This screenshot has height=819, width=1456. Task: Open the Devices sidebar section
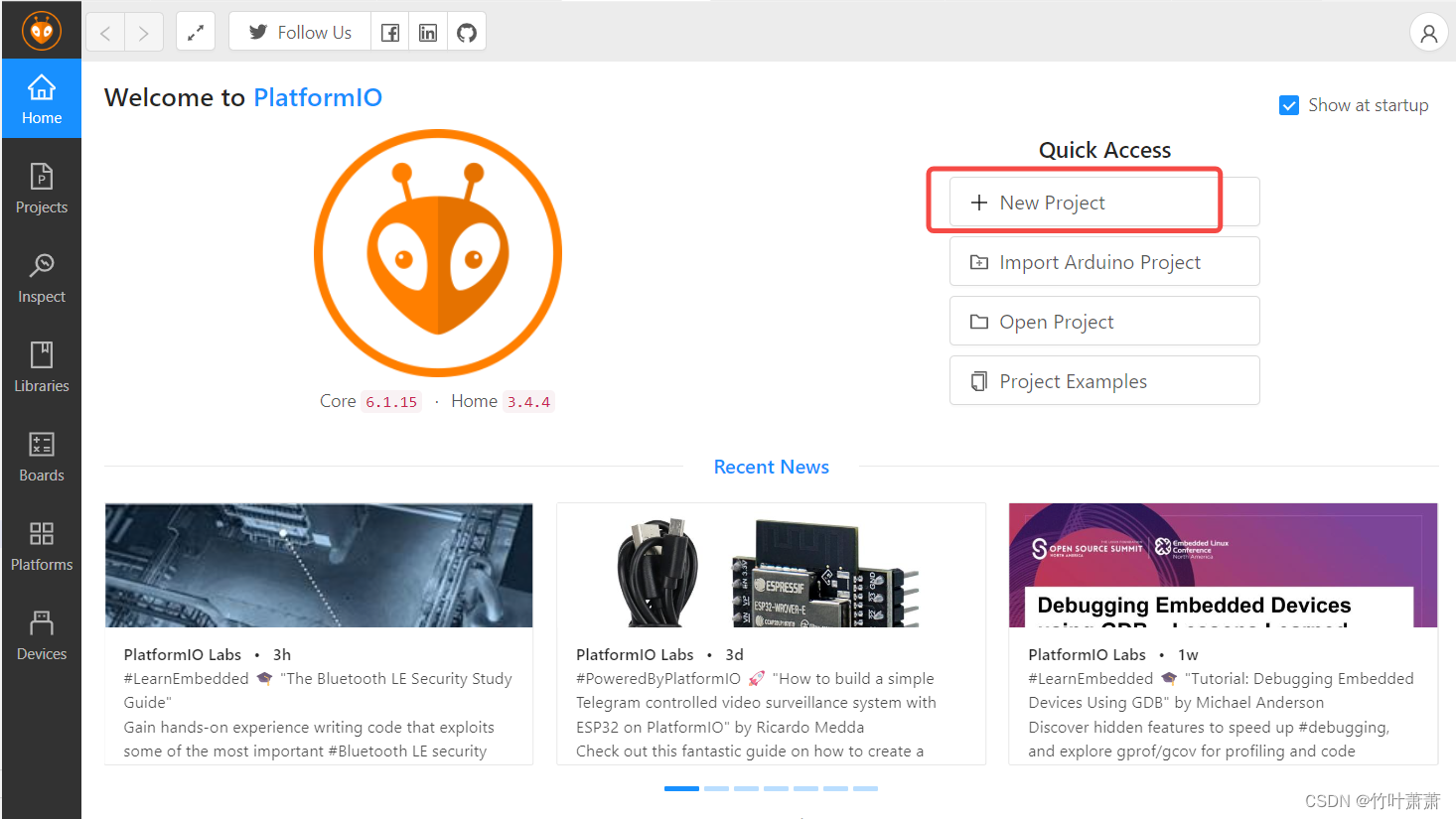[42, 635]
